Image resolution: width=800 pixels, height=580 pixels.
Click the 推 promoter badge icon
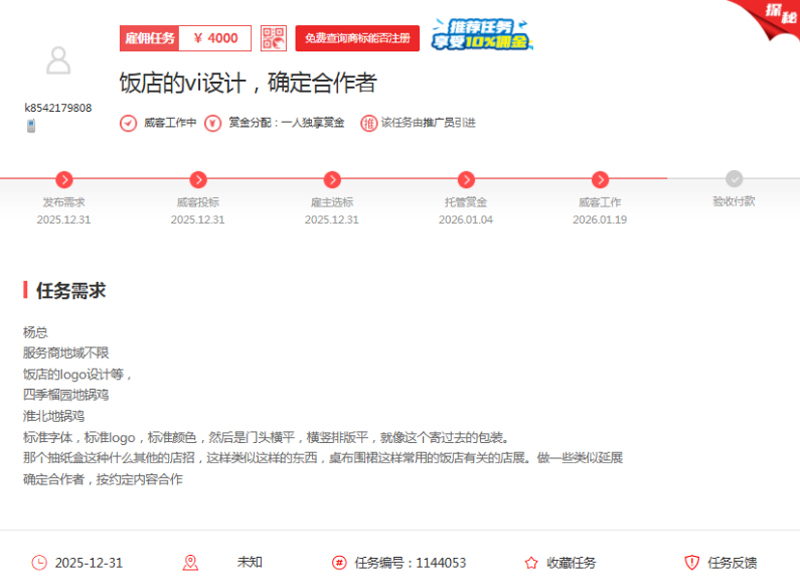pos(370,124)
